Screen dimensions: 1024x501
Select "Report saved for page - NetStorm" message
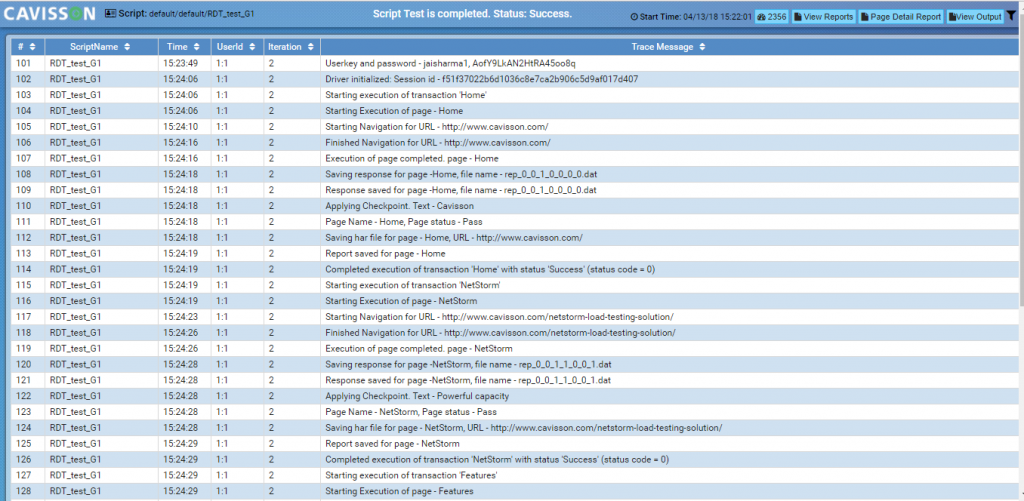click(x=392, y=444)
